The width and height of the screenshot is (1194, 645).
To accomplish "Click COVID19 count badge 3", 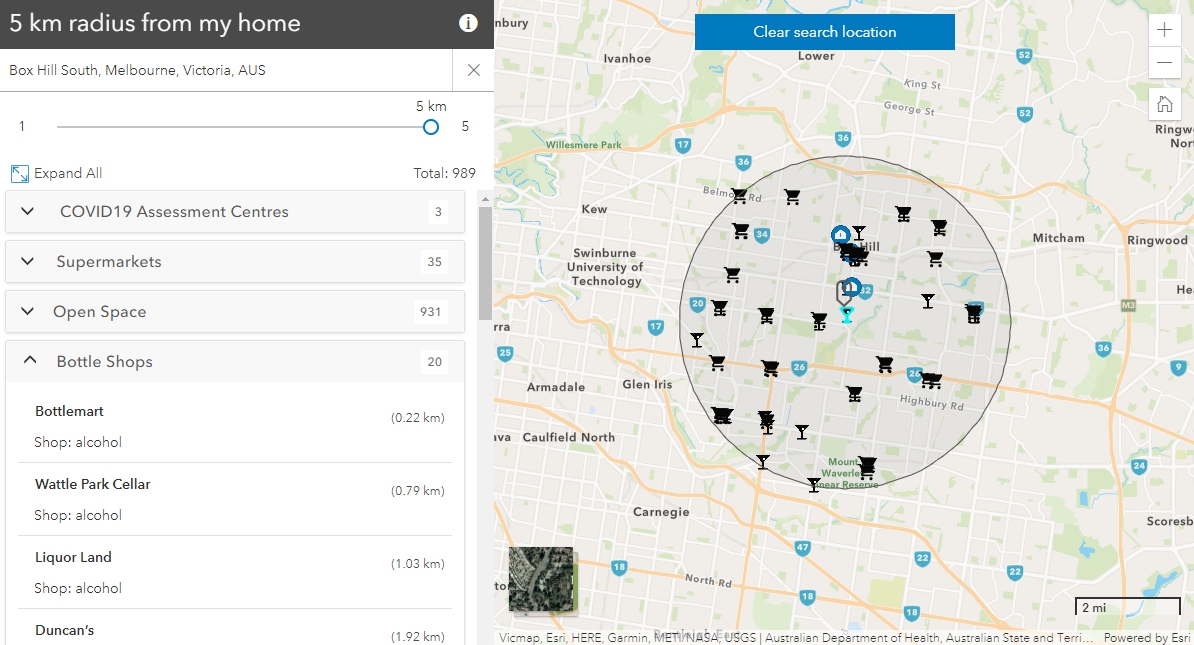I will click(438, 212).
